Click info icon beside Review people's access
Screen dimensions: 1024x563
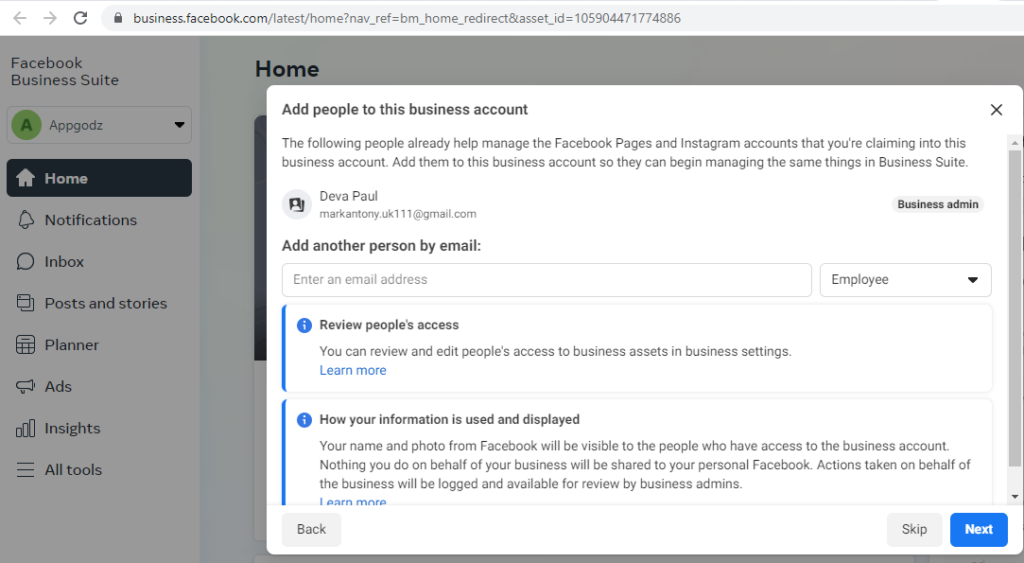(304, 325)
